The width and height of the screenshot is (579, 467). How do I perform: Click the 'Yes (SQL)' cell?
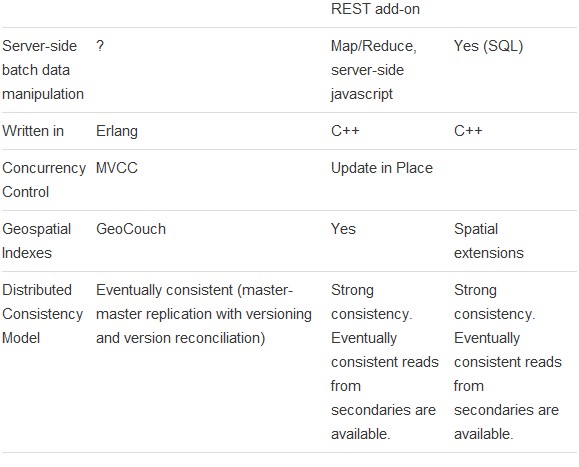[489, 46]
